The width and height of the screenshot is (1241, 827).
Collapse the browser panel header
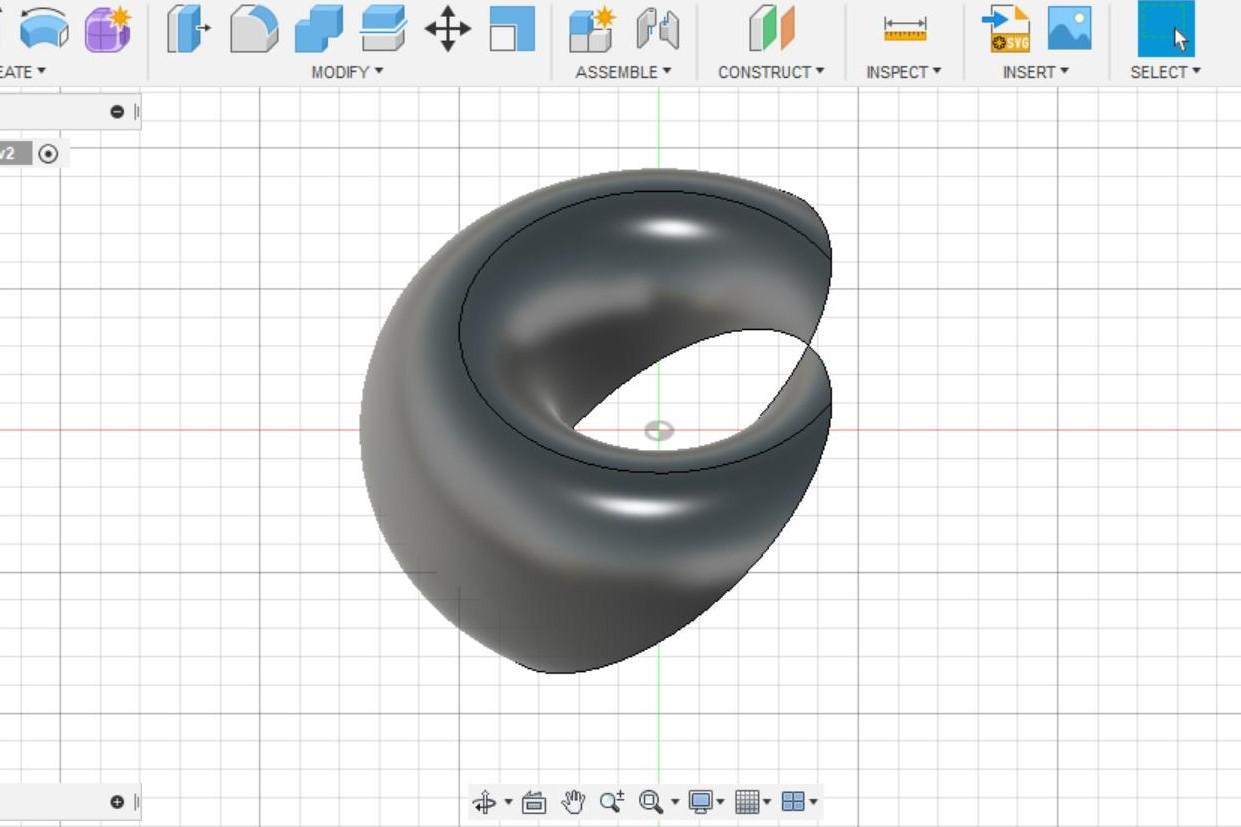[x=119, y=111]
